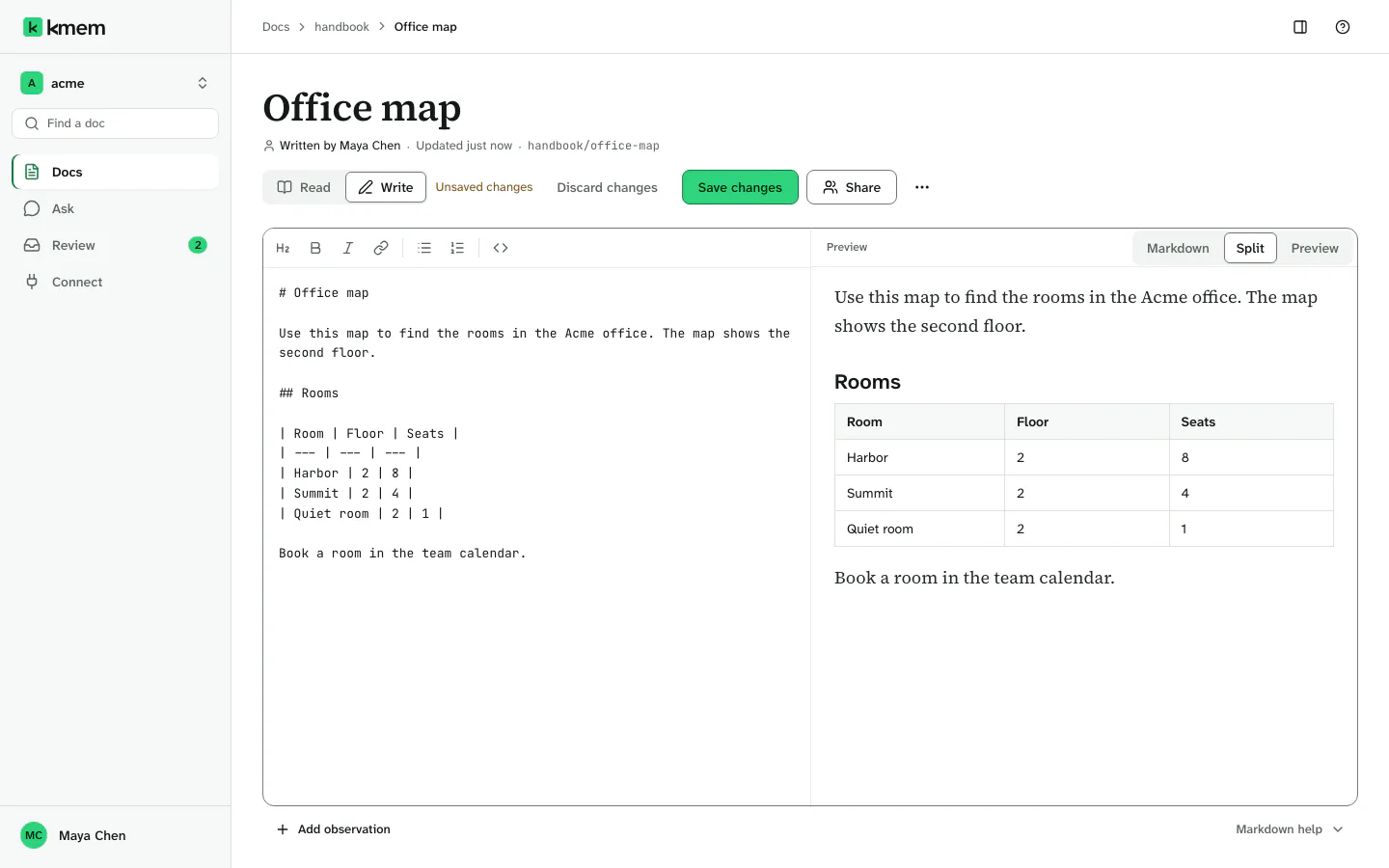The height and width of the screenshot is (868, 1389).
Task: Open Review in the sidebar
Action: [x=115, y=245]
